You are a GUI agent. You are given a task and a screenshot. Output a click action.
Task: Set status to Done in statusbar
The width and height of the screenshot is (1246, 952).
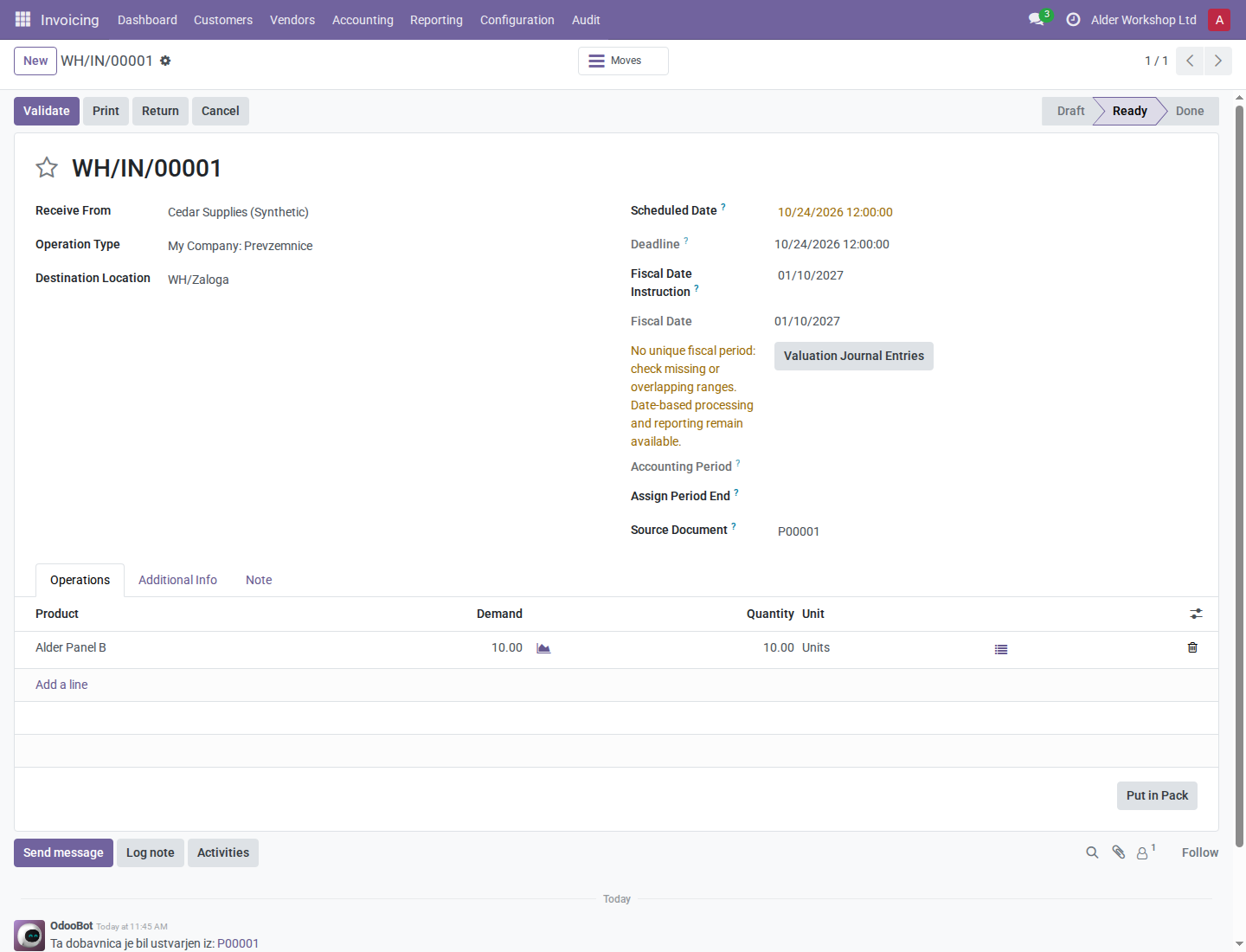click(x=1190, y=111)
